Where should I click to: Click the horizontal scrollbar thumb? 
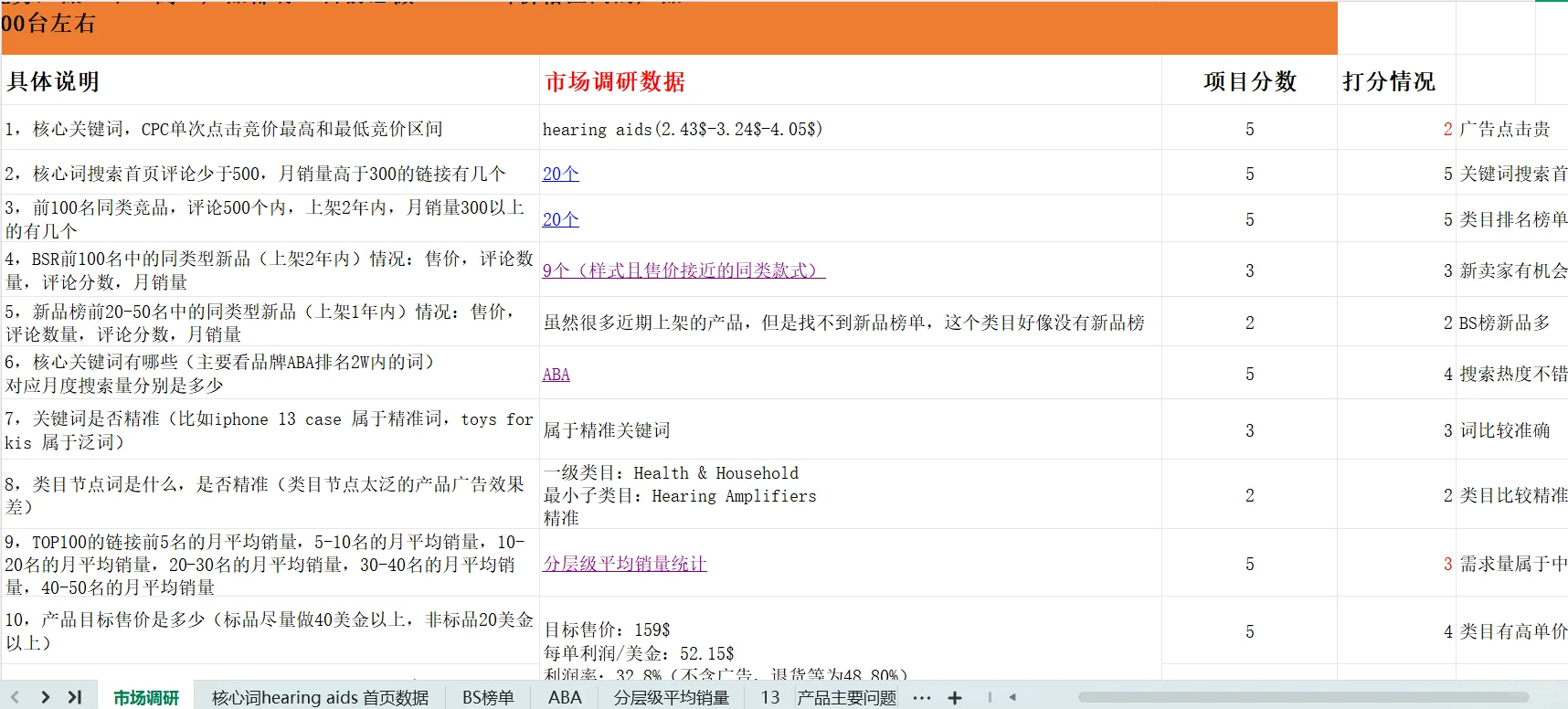point(1303,697)
